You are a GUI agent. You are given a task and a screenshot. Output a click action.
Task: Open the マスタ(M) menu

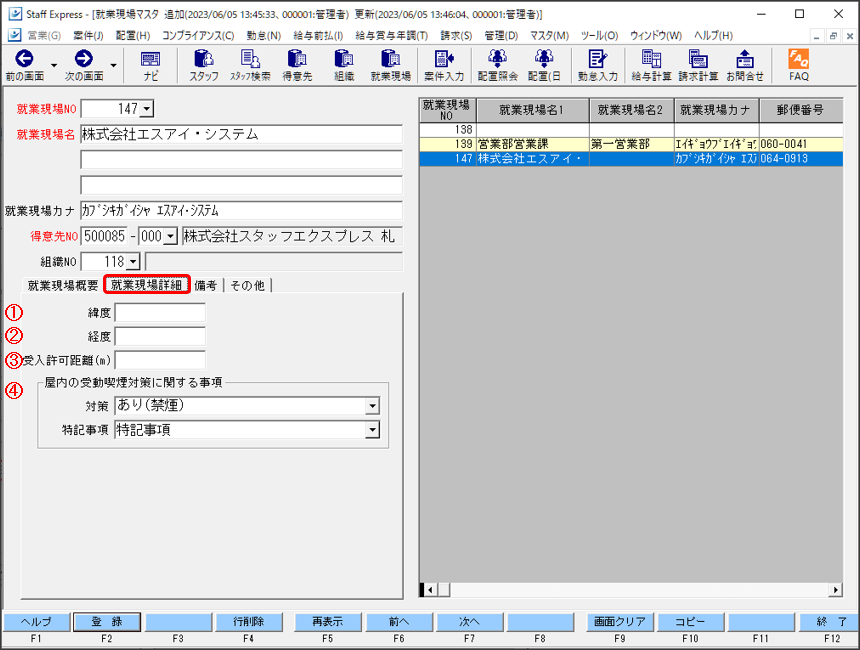click(549, 36)
